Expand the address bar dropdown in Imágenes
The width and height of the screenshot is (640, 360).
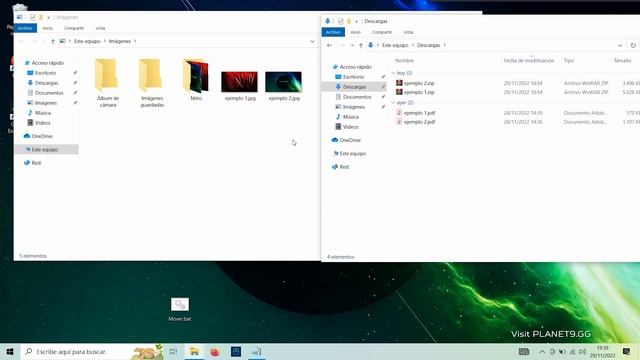(x=312, y=41)
